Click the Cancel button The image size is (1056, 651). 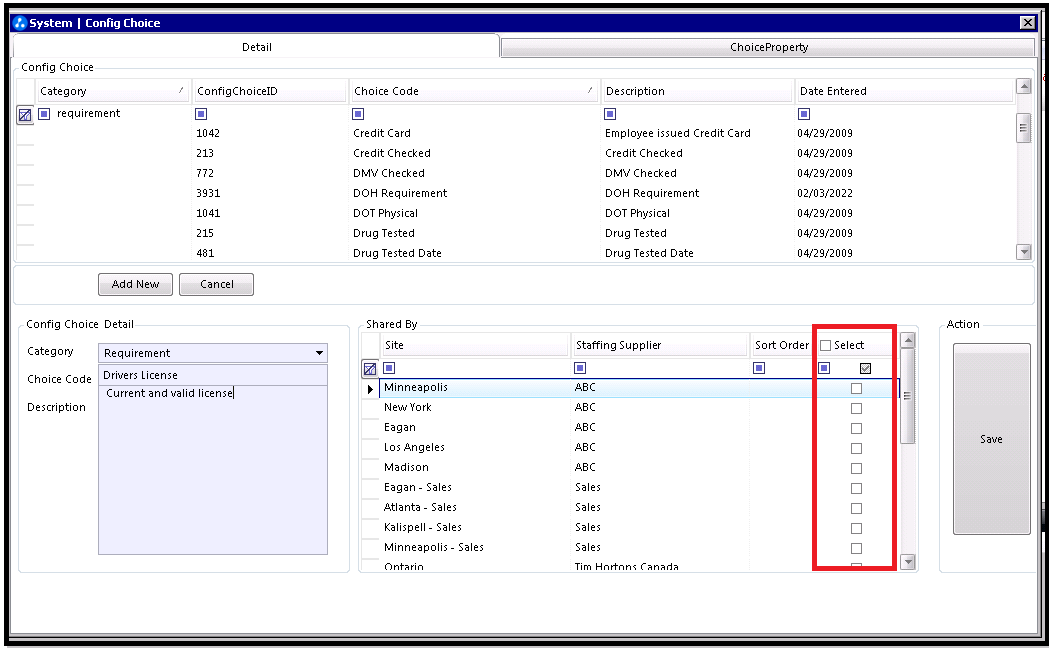point(217,284)
